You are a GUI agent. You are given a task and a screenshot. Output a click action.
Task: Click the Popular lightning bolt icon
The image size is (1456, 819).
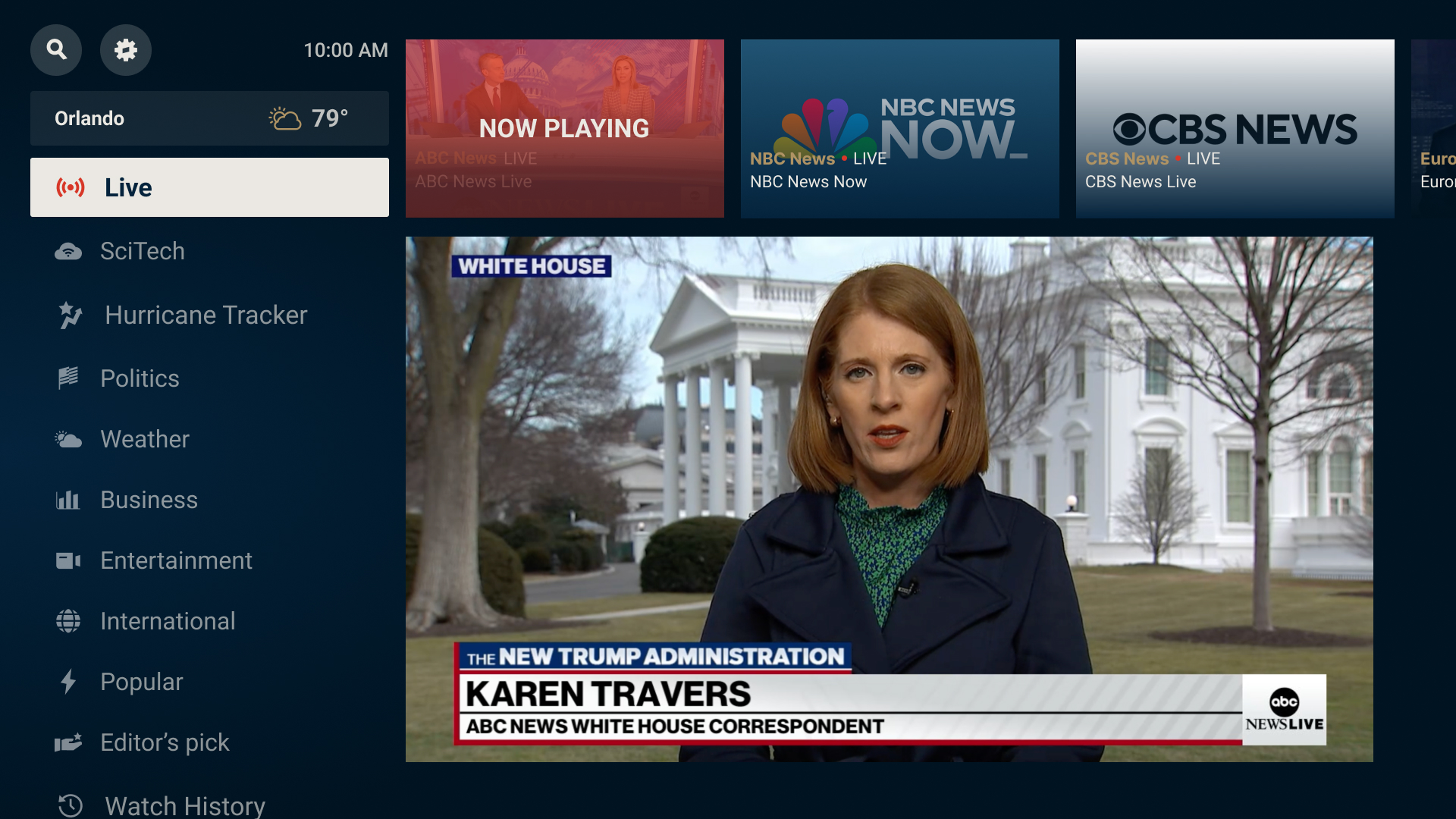[x=68, y=682]
